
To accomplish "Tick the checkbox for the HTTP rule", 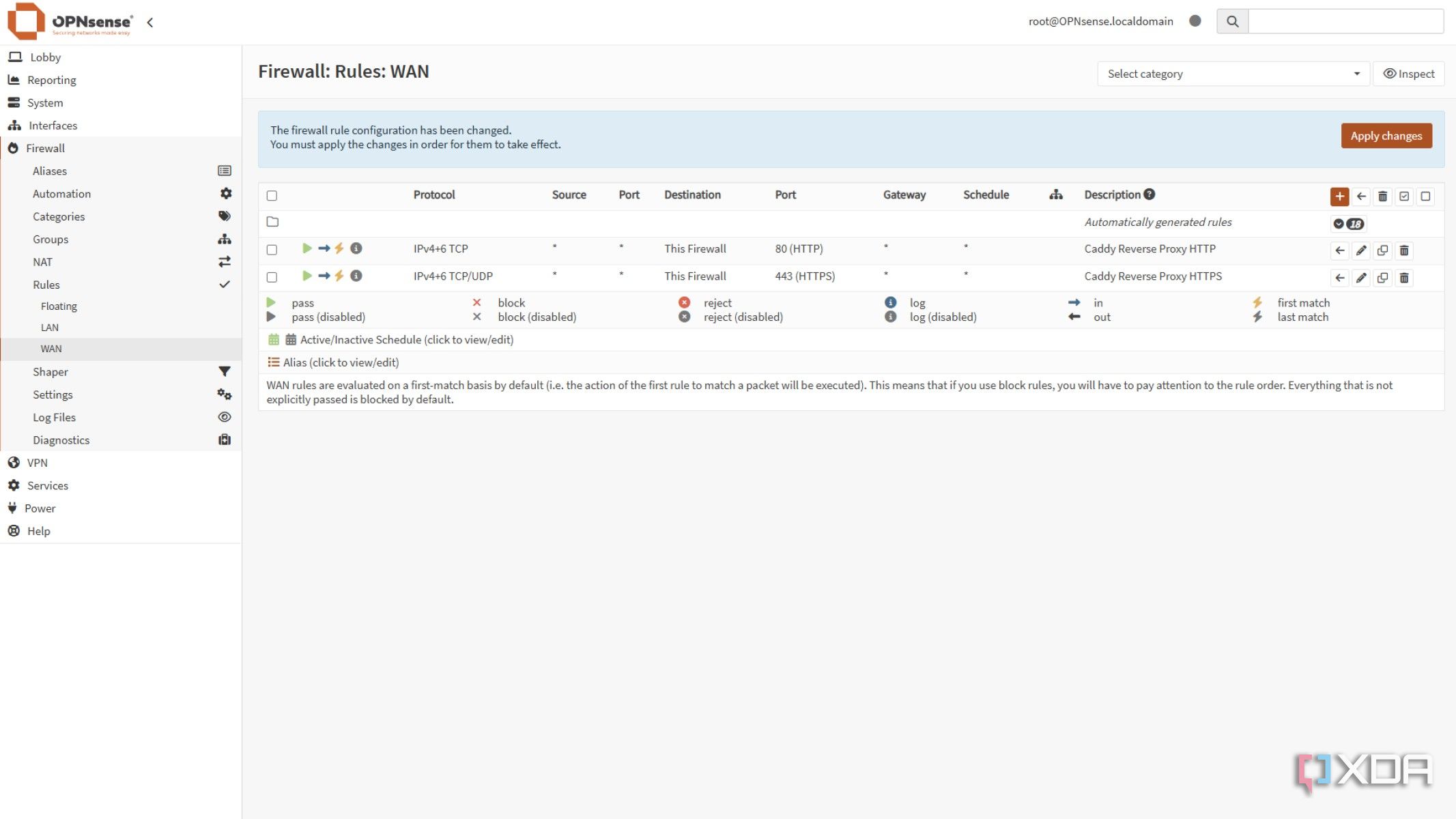I will coord(272,250).
